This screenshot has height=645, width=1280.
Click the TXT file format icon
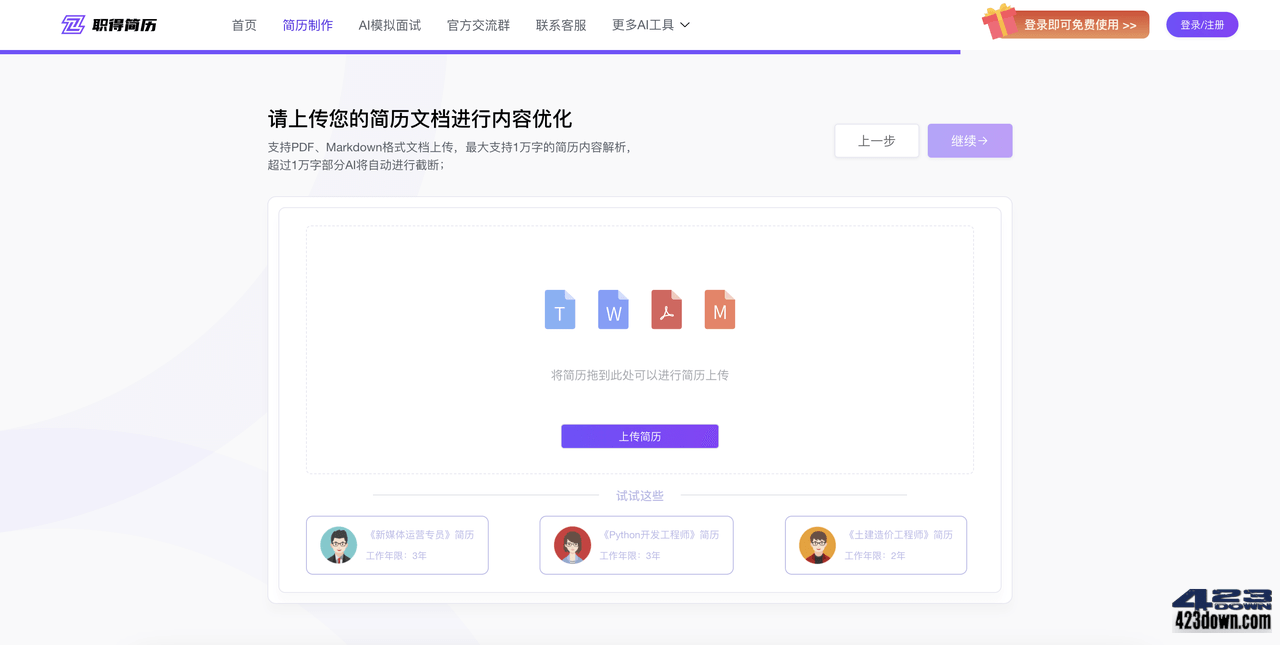tap(560, 310)
